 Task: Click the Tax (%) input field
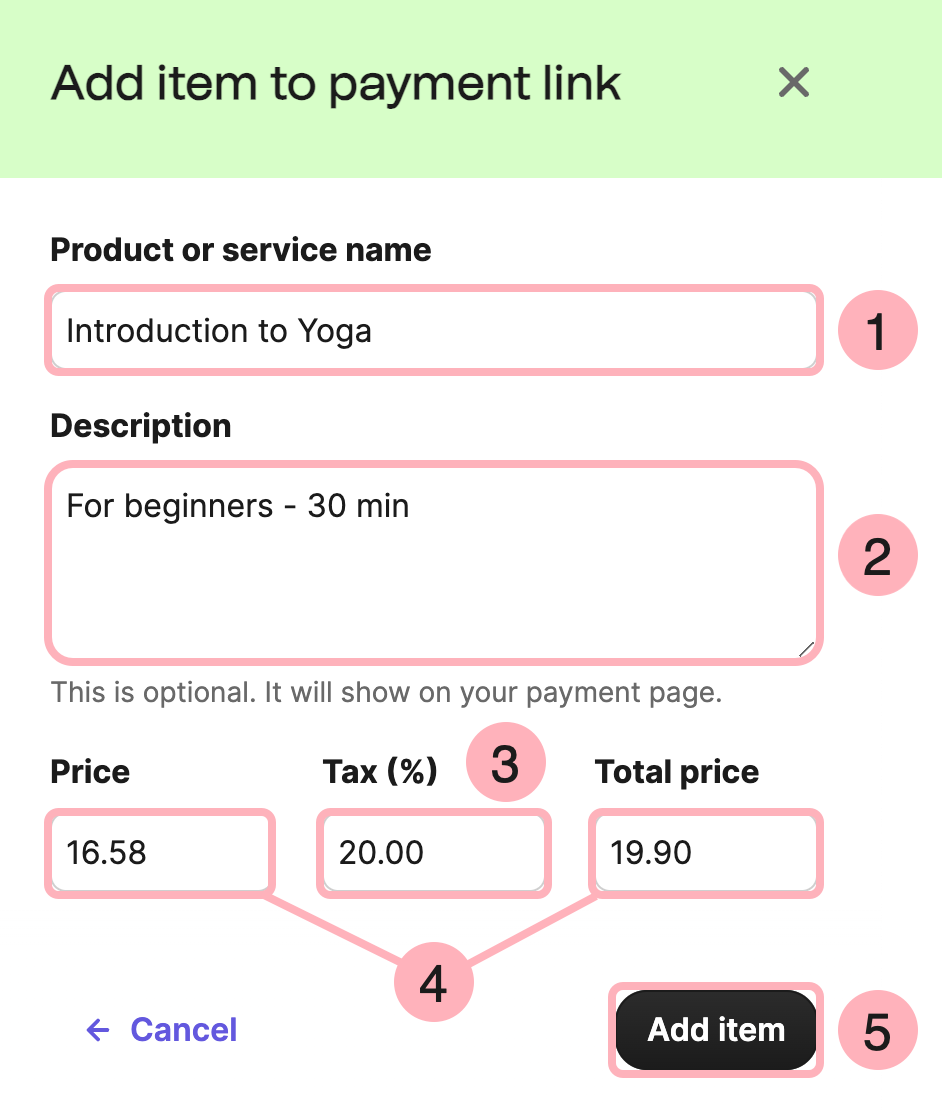tap(433, 853)
